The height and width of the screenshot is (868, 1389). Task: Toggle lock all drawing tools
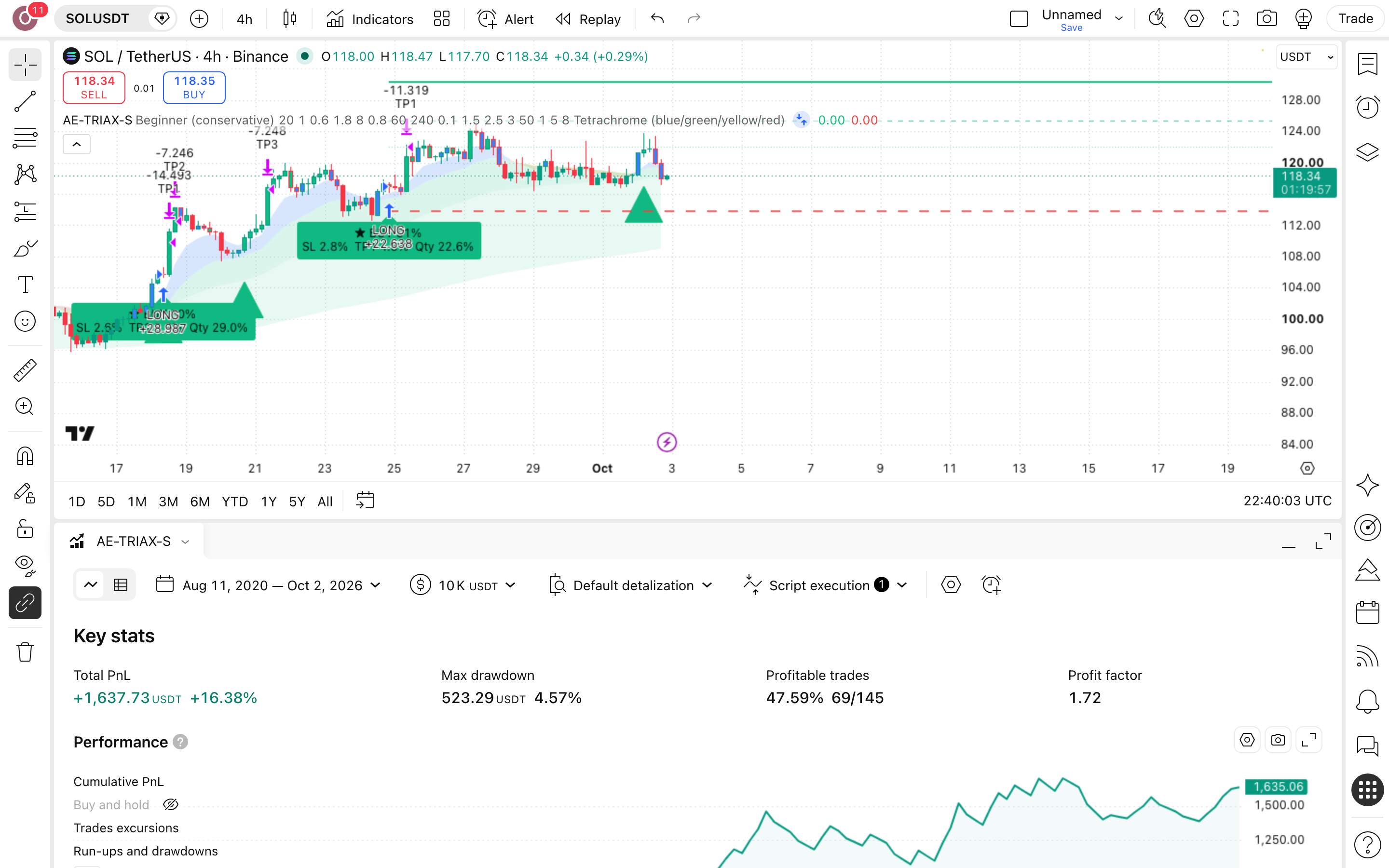tap(25, 529)
